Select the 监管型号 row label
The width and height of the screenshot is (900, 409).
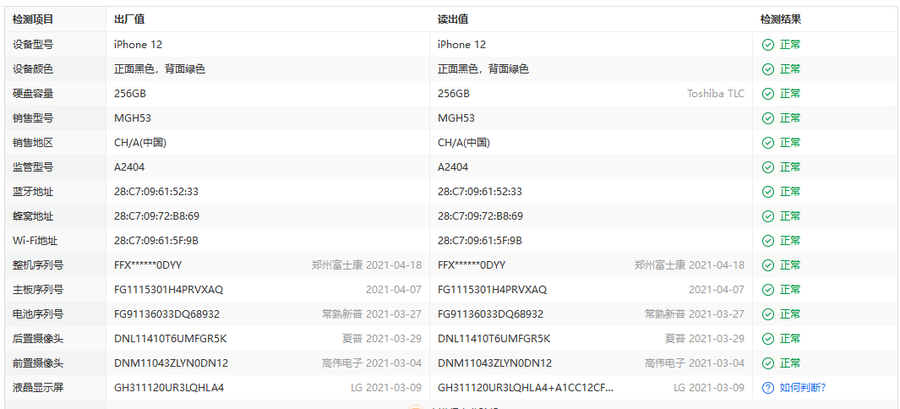tap(33, 167)
